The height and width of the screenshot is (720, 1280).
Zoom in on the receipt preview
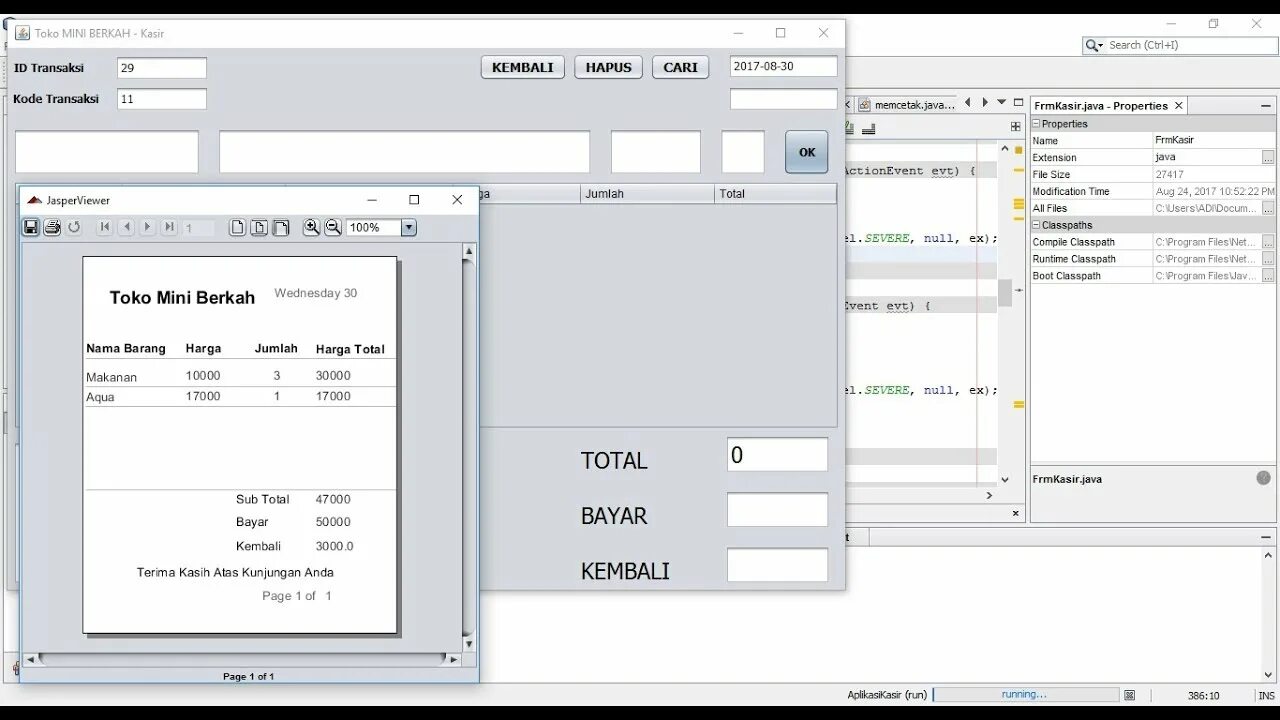tap(311, 227)
